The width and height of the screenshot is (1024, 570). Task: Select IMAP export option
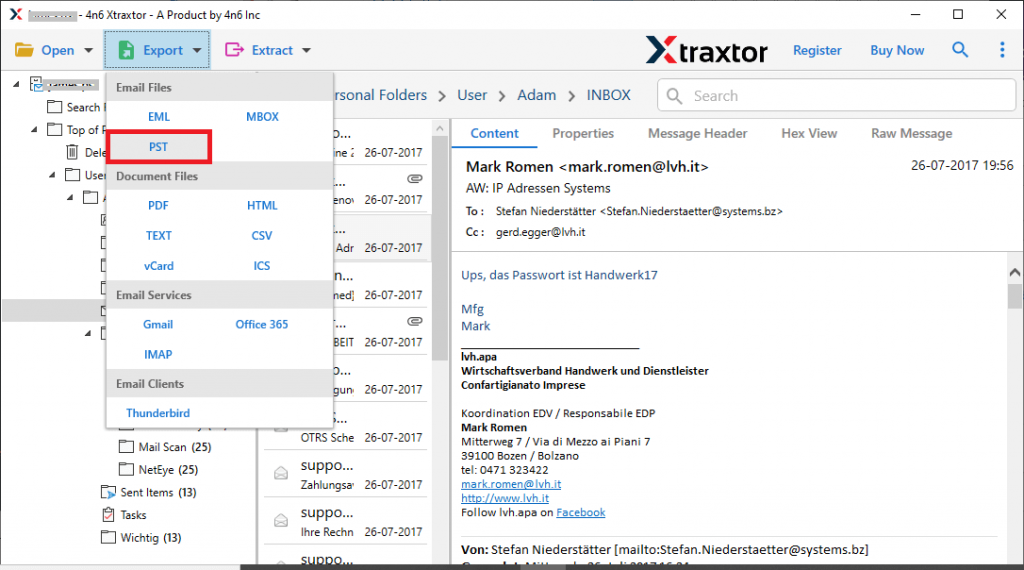[x=158, y=355]
